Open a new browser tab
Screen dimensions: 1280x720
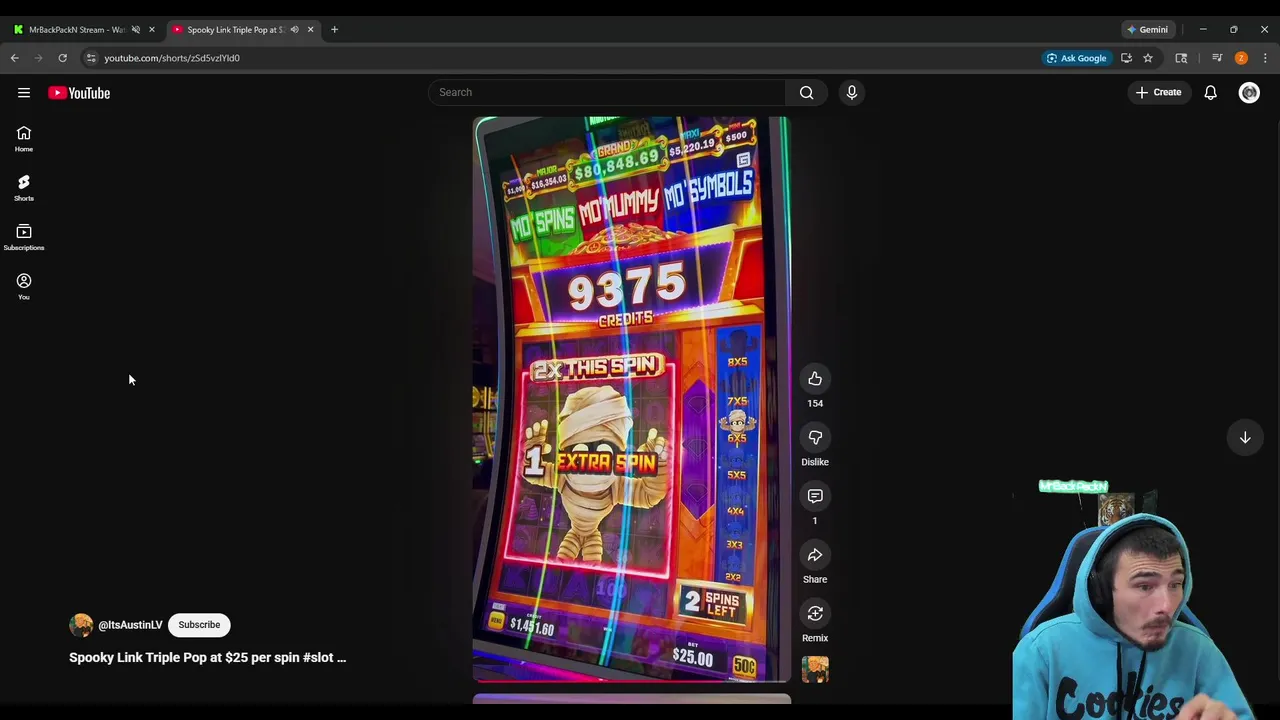tap(334, 30)
